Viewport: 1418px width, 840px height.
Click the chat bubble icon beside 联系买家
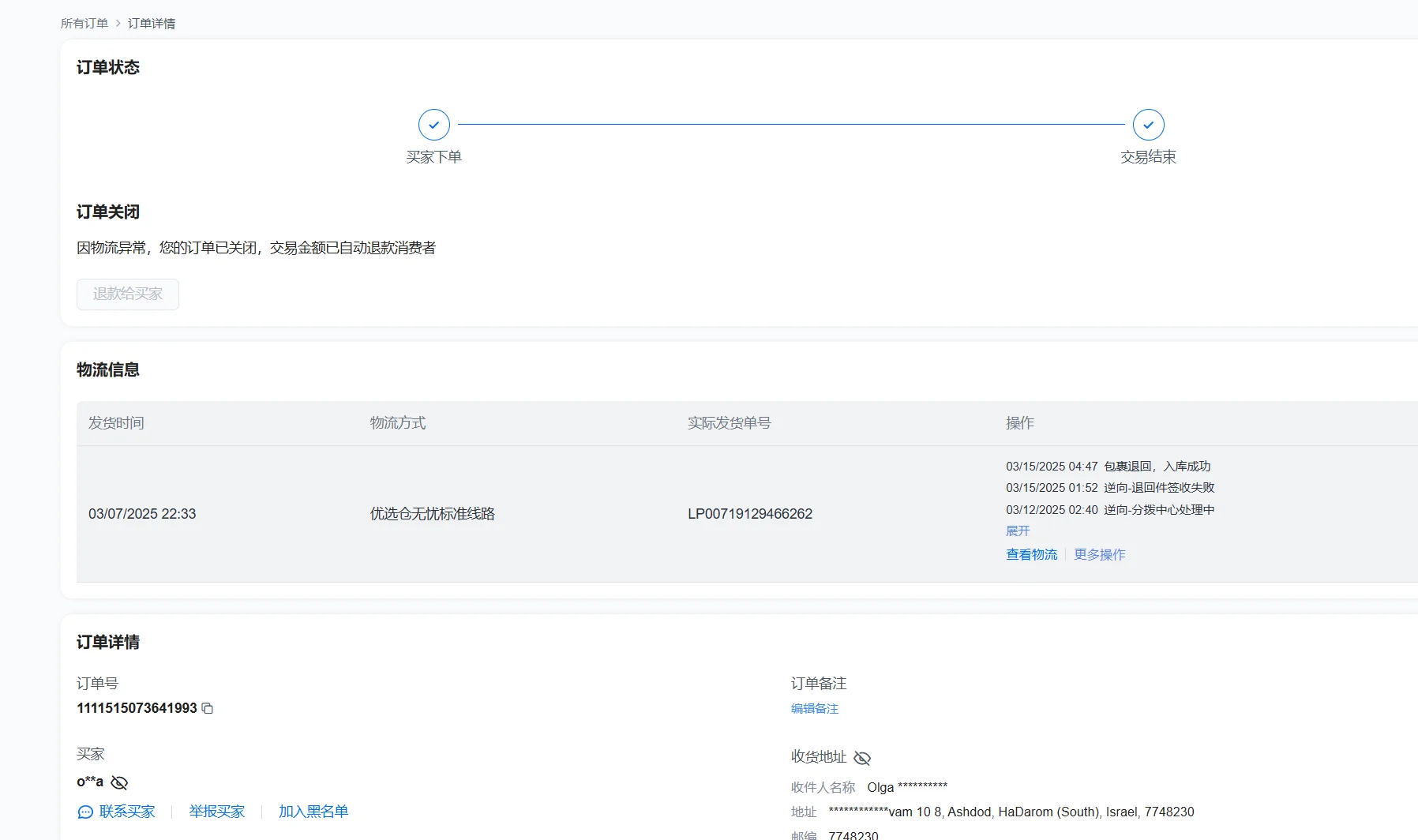pos(85,812)
